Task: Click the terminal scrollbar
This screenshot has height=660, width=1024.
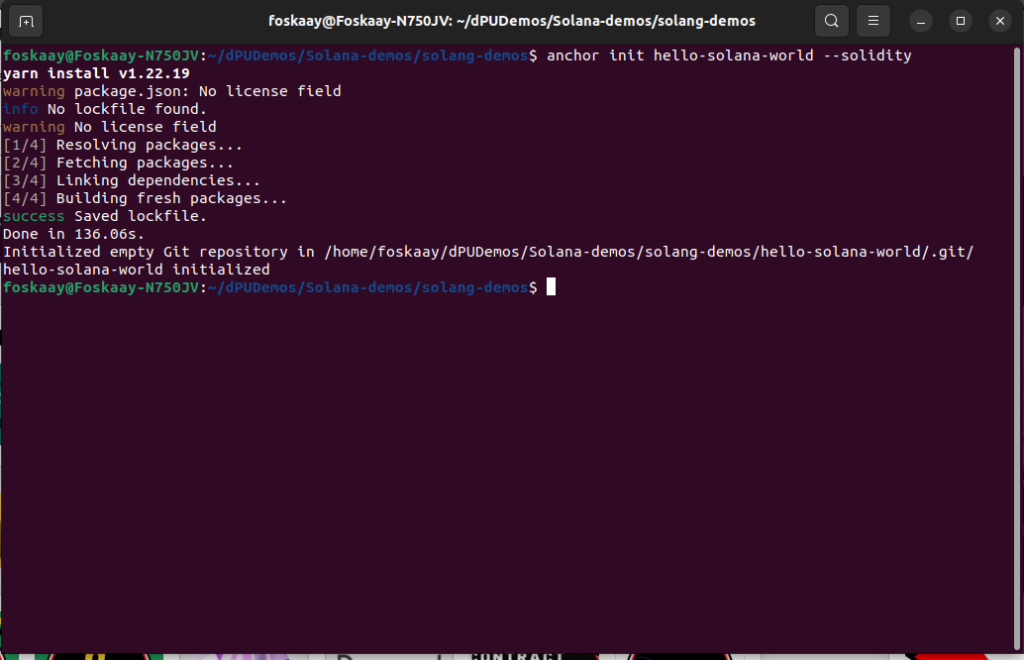Action: [1017, 349]
